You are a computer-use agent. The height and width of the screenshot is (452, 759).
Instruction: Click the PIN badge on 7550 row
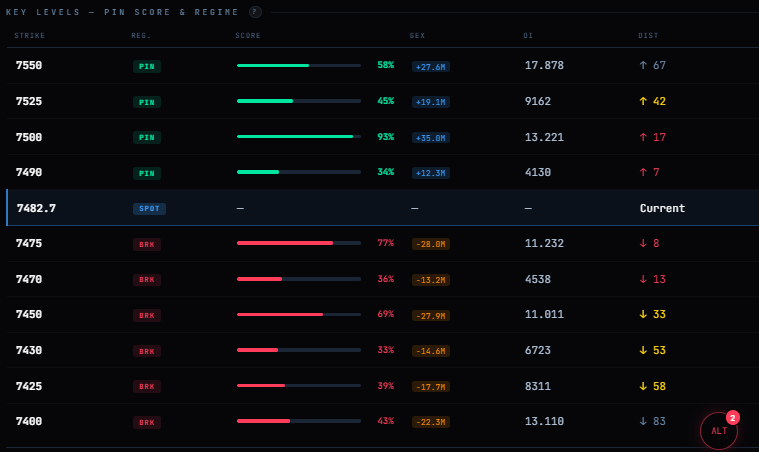click(147, 66)
